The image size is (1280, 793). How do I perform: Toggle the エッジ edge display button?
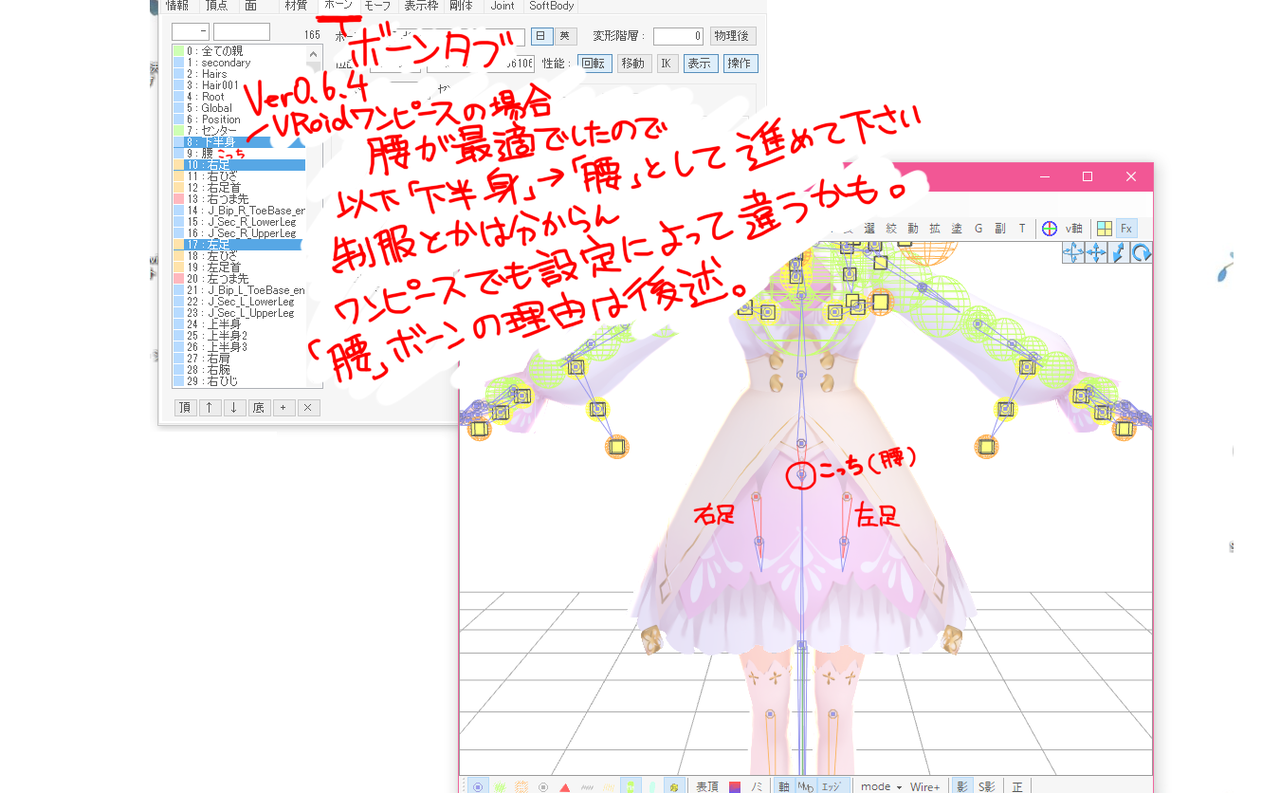click(x=831, y=787)
